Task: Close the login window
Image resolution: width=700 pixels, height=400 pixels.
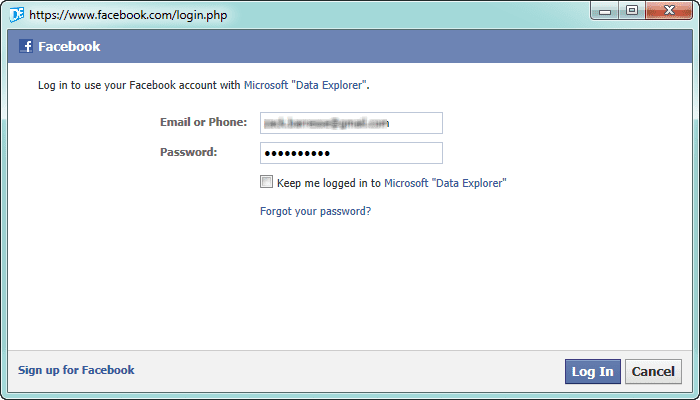Action: click(x=668, y=11)
